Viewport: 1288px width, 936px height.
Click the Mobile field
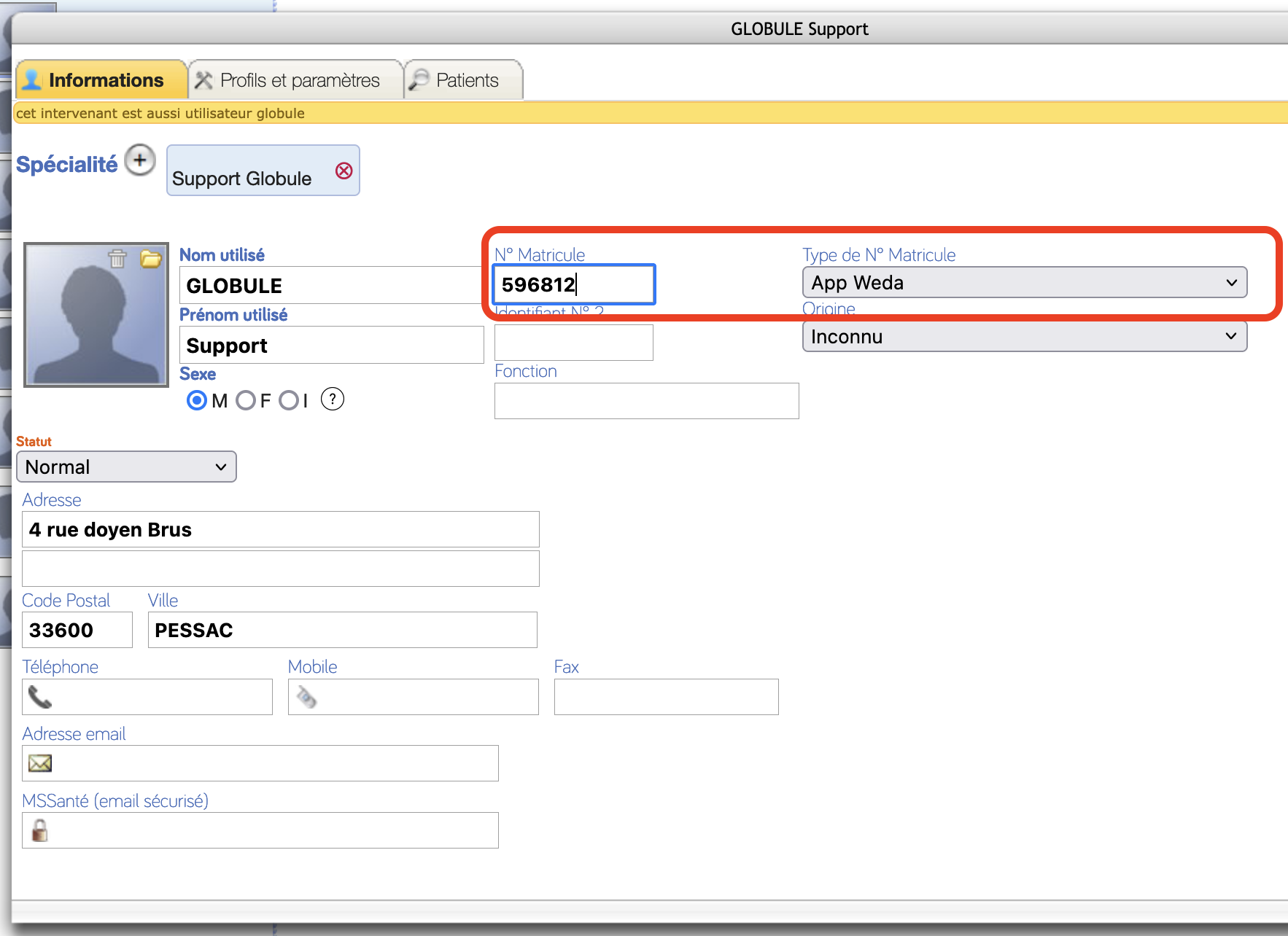pyautogui.click(x=414, y=697)
